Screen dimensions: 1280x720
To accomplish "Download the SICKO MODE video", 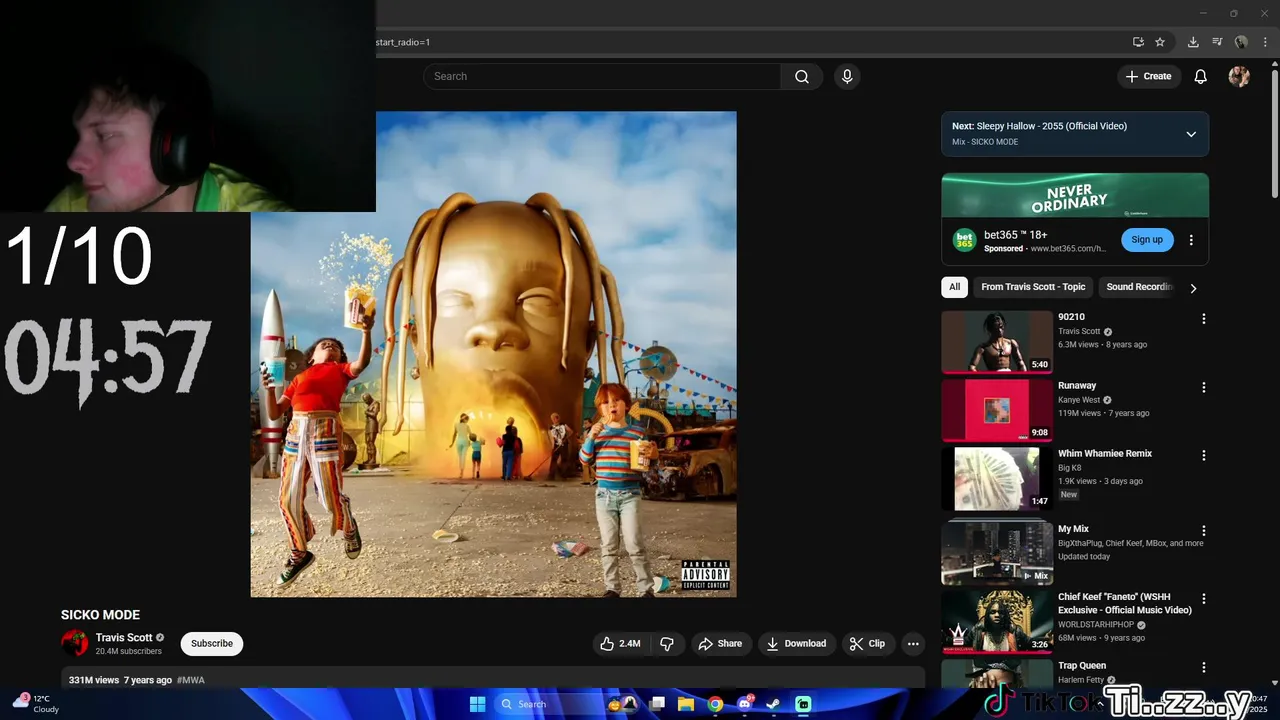I will pyautogui.click(x=797, y=644).
